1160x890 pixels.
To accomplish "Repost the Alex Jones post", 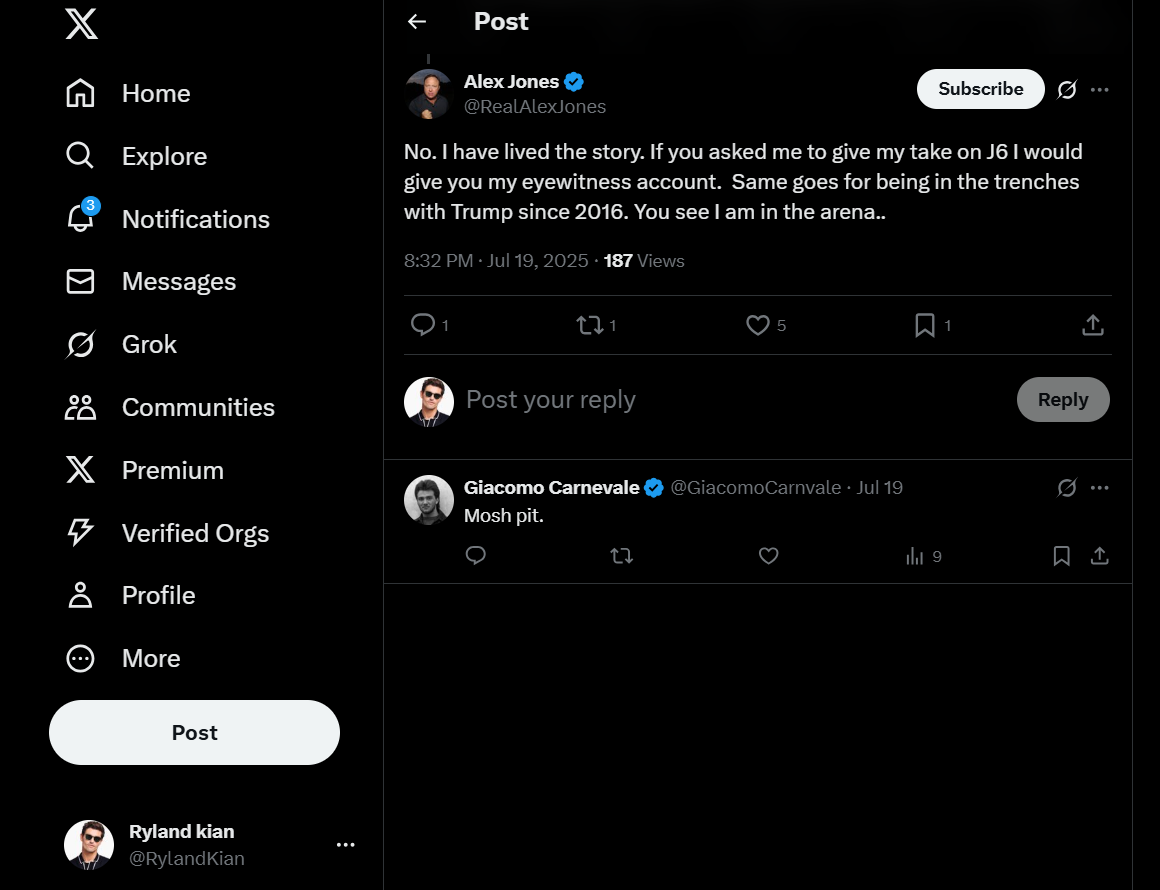I will coord(590,325).
